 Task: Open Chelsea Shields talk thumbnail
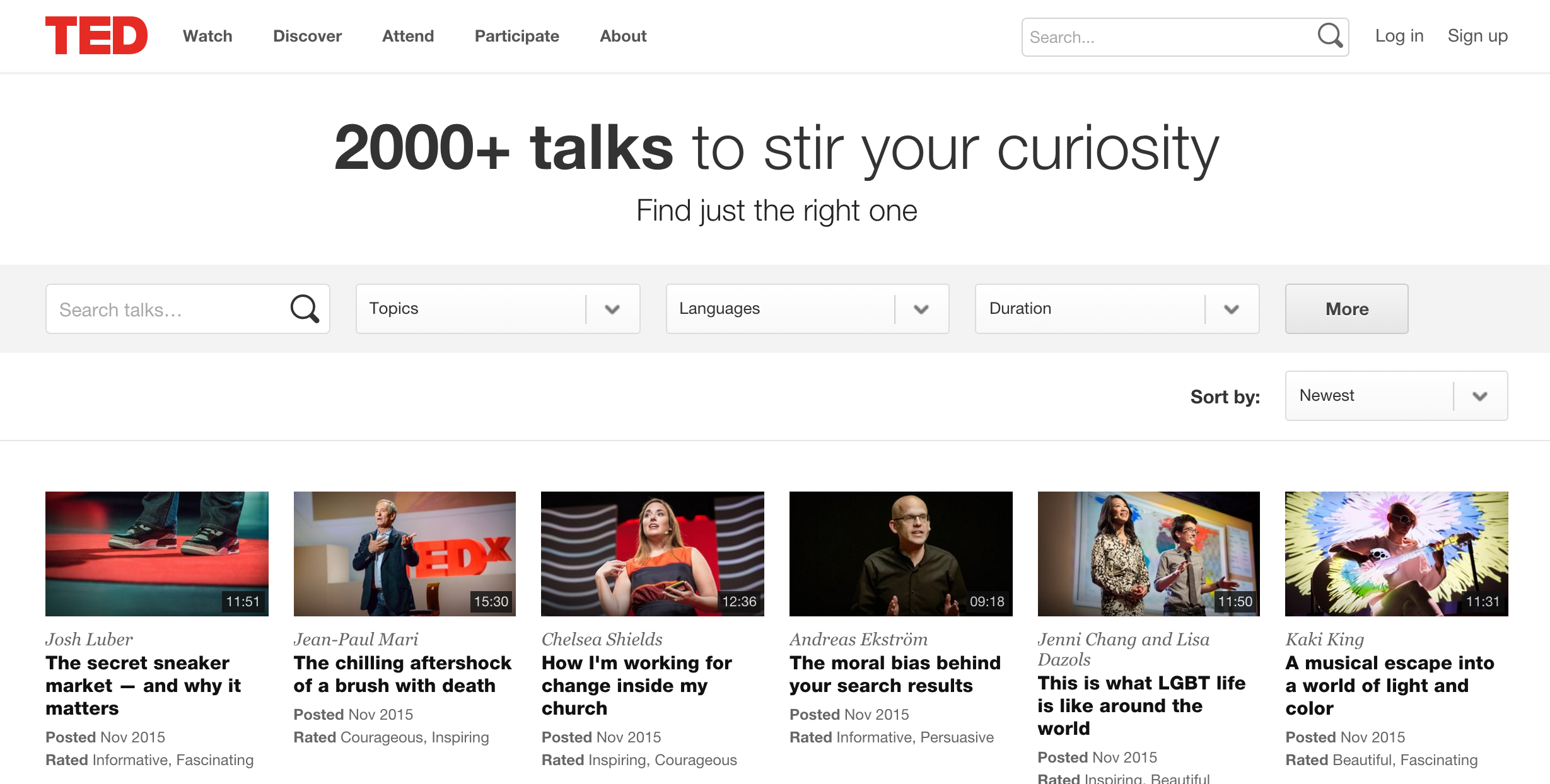point(653,554)
